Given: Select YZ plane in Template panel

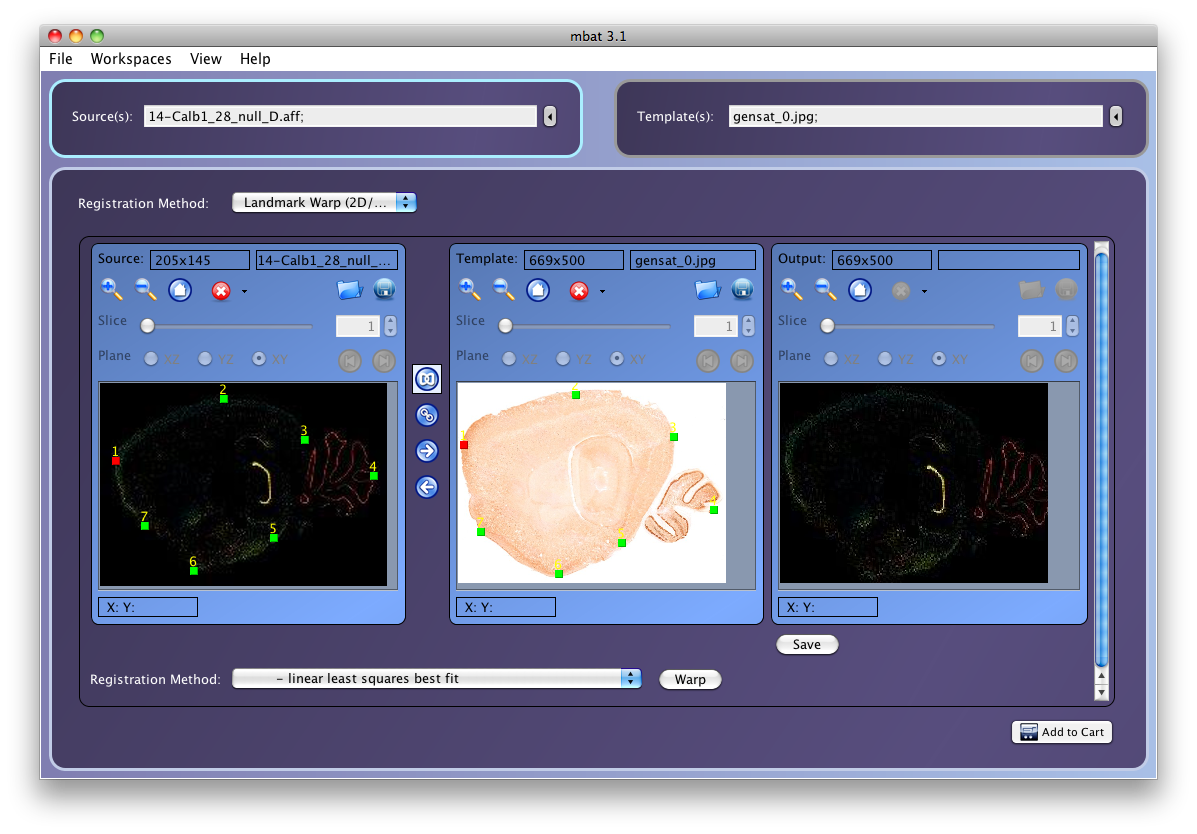Looking at the screenshot, I should tap(563, 358).
